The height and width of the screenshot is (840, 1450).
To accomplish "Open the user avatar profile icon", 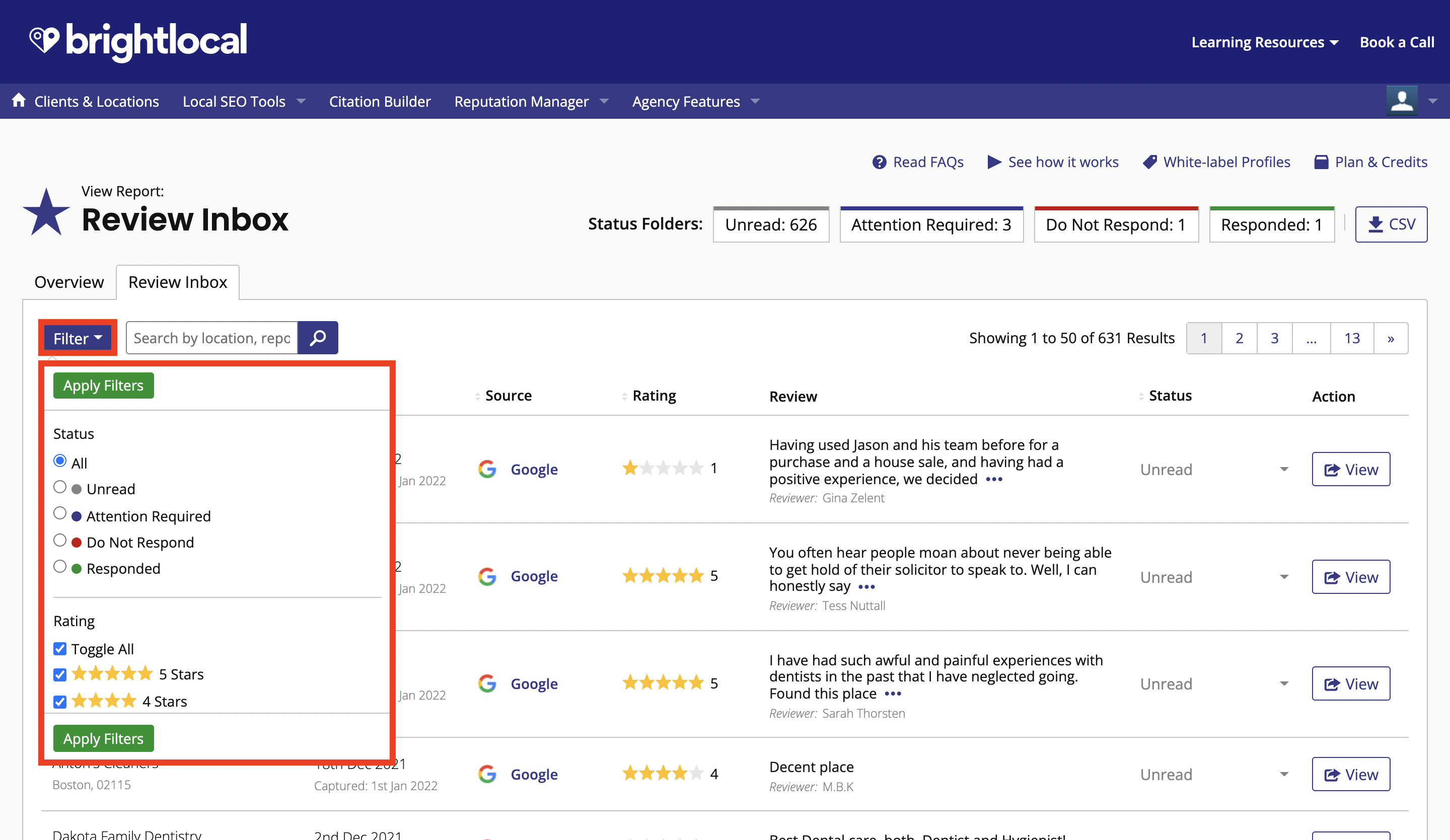I will tap(1402, 101).
